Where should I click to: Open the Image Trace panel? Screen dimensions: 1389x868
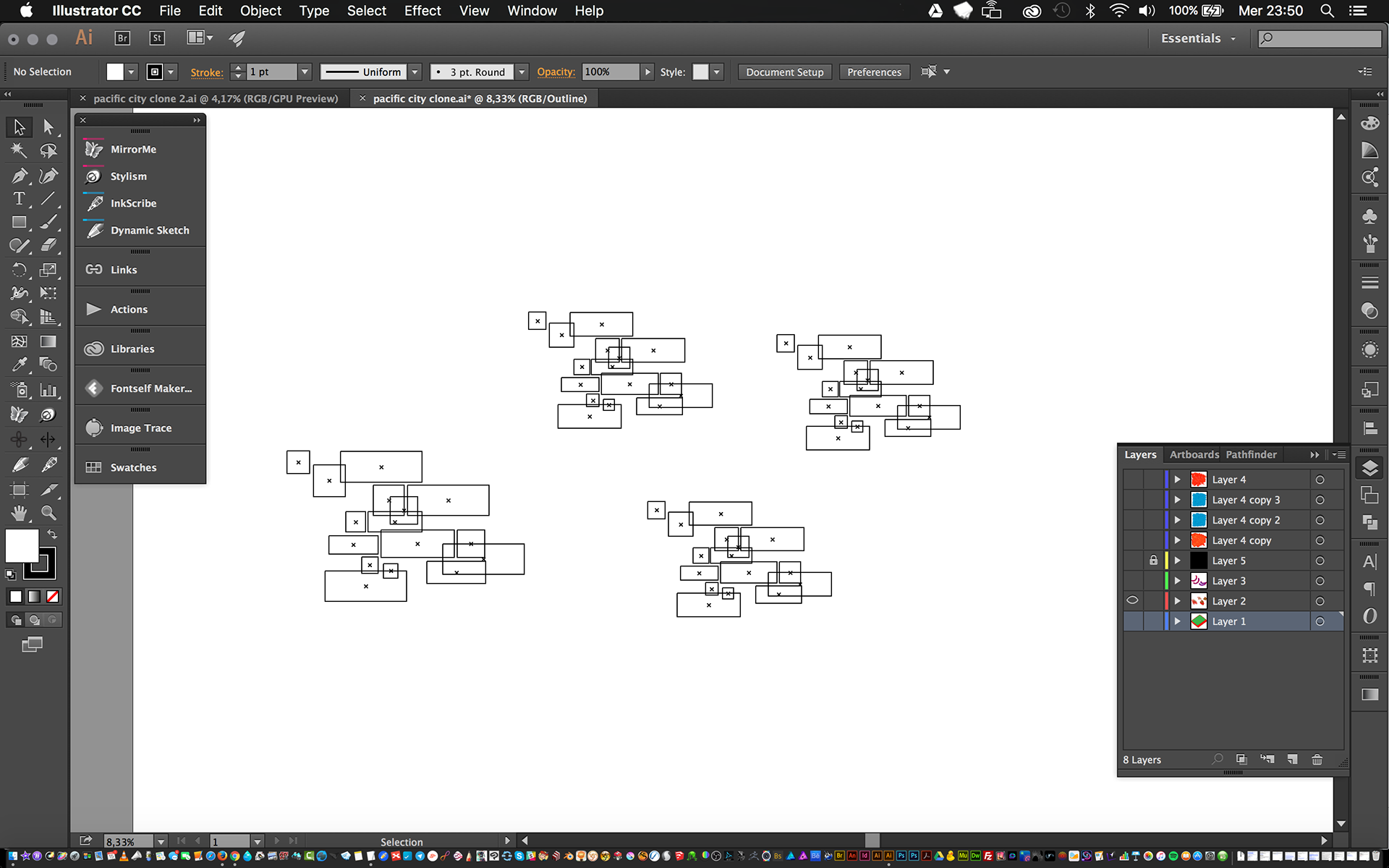tap(140, 427)
